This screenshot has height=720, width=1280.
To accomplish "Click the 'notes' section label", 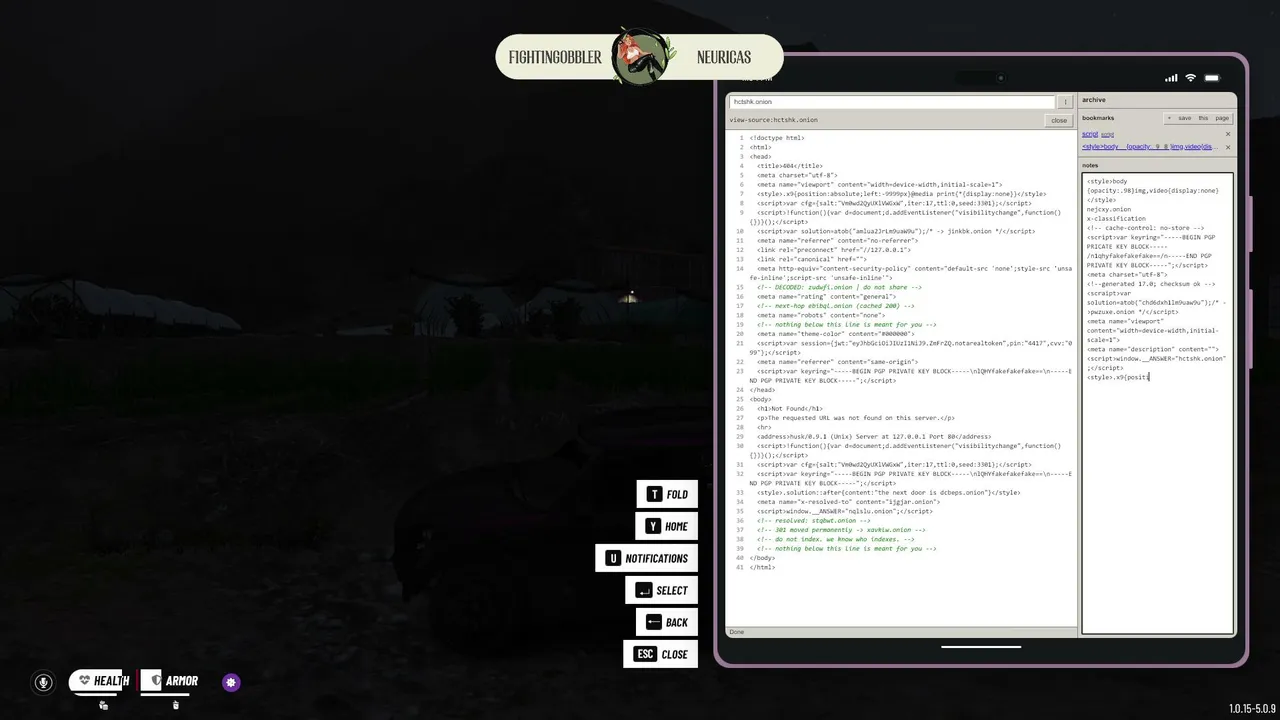I will click(x=1090, y=165).
